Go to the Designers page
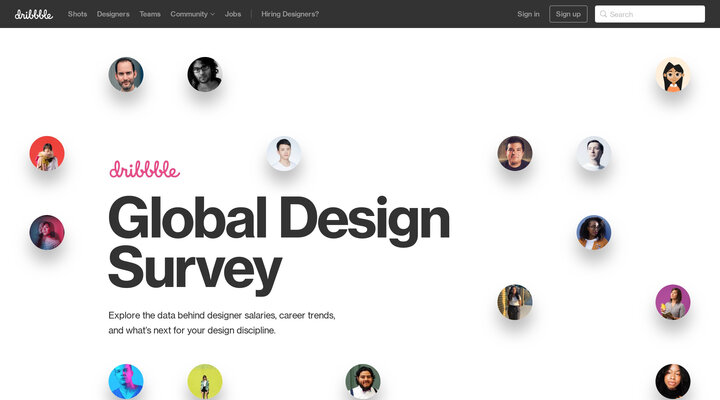The width and height of the screenshot is (720, 400). 113,14
